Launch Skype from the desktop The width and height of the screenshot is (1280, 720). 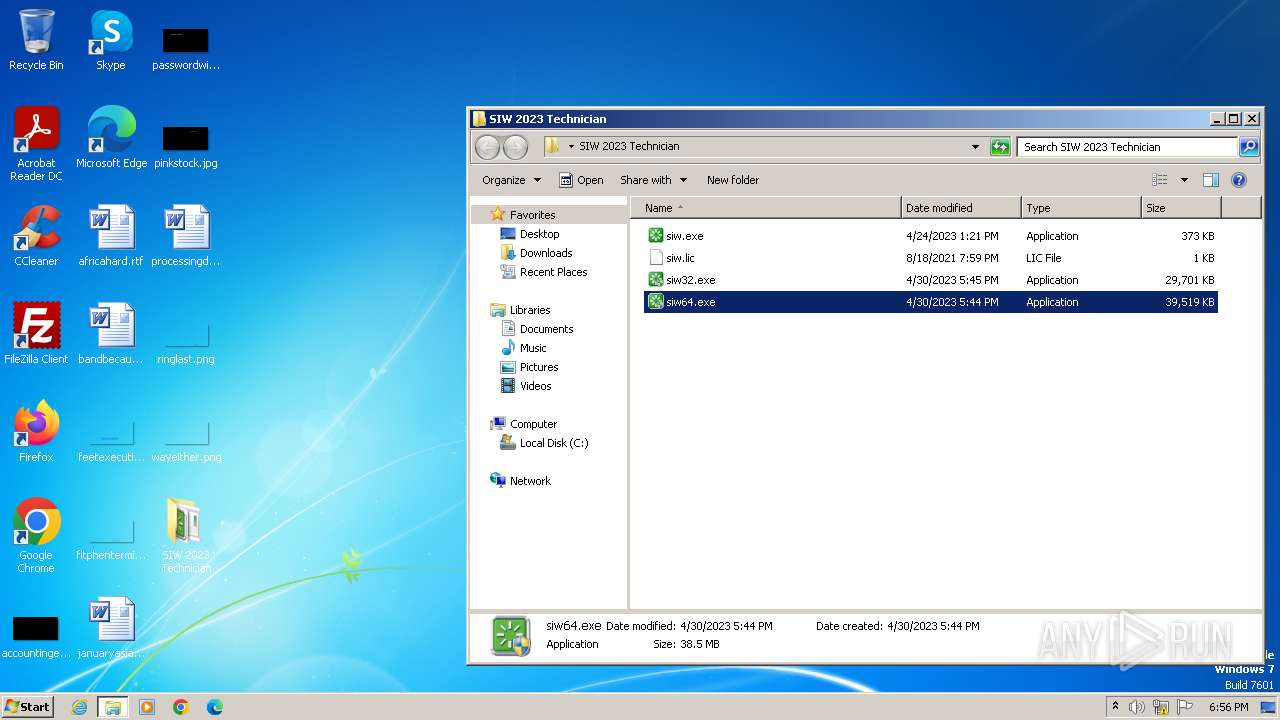tap(110, 40)
